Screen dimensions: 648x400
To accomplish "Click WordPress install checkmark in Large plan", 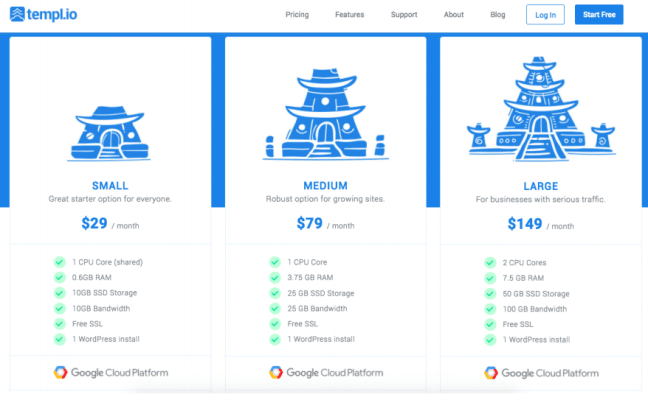I will [490, 339].
